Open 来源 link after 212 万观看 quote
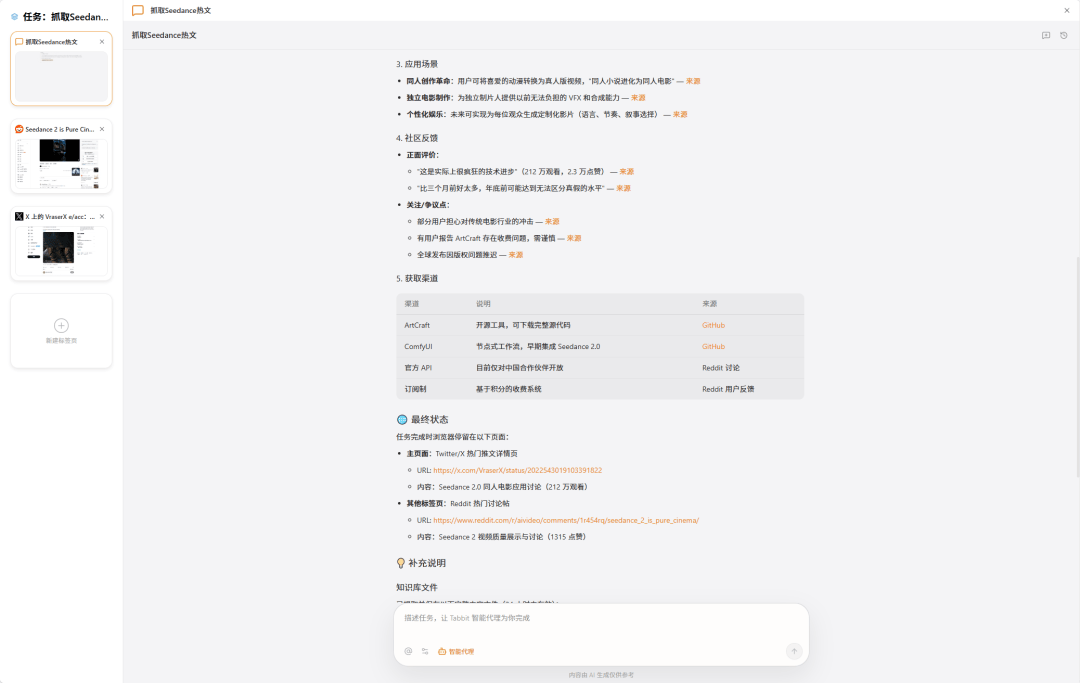1080x683 pixels. coord(626,171)
